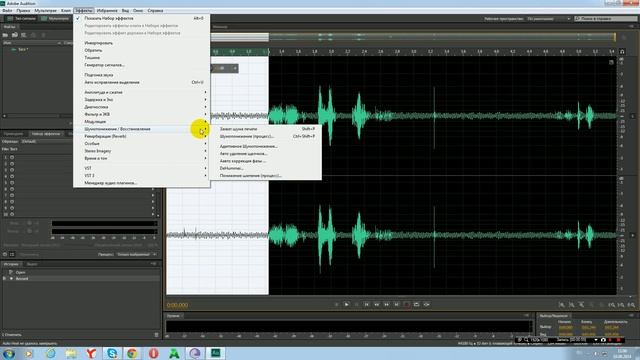Toggle power for effects rack slot 8
The width and height of the screenshot is (640, 360).
click(x=12, y=202)
